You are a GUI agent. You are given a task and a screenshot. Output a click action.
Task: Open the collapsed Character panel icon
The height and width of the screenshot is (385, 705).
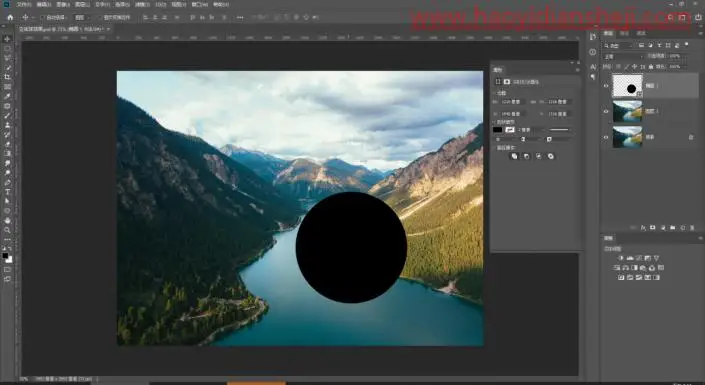(593, 67)
